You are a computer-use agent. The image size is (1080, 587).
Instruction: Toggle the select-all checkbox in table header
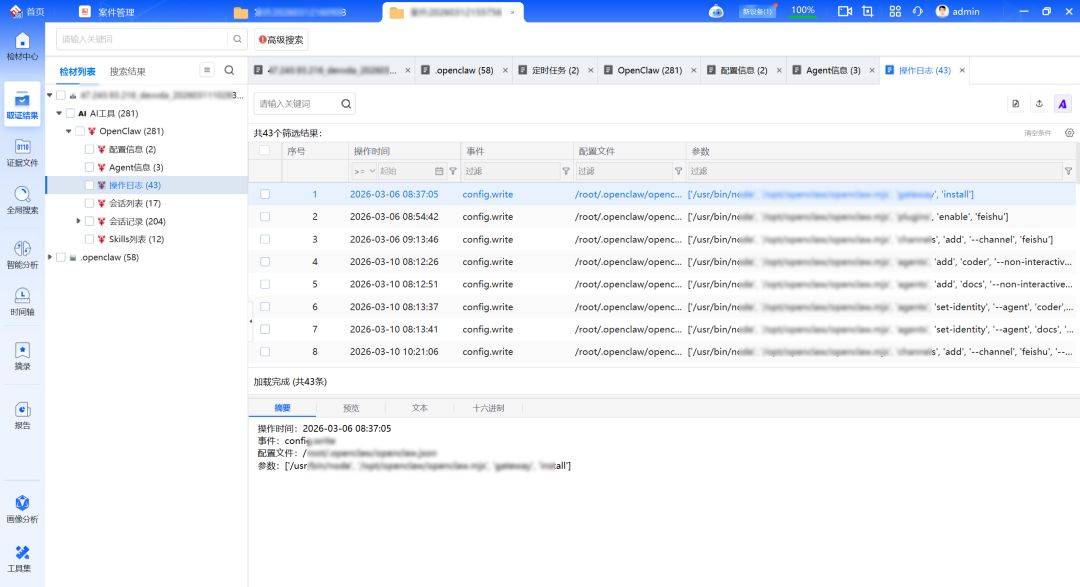tap(265, 151)
